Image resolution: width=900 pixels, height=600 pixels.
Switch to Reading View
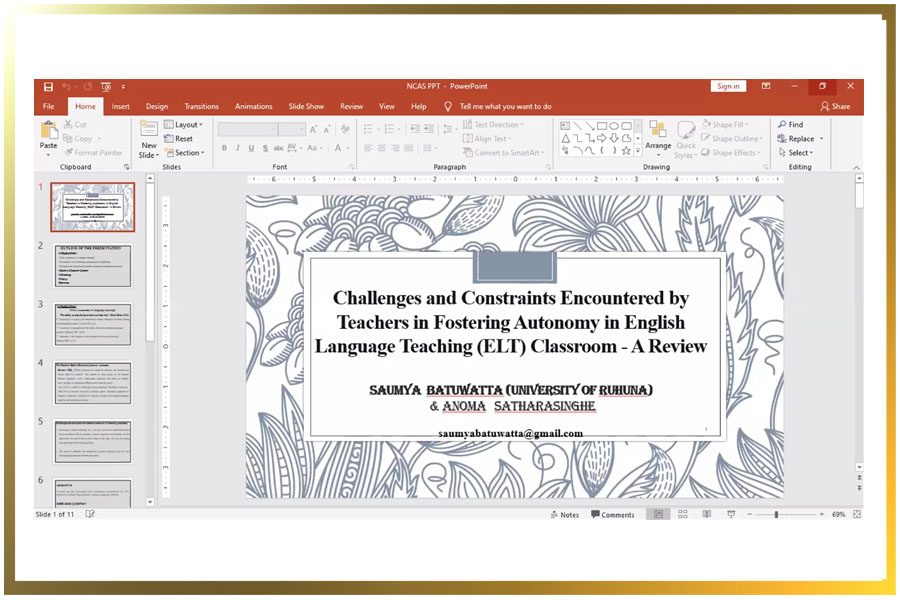[x=707, y=514]
